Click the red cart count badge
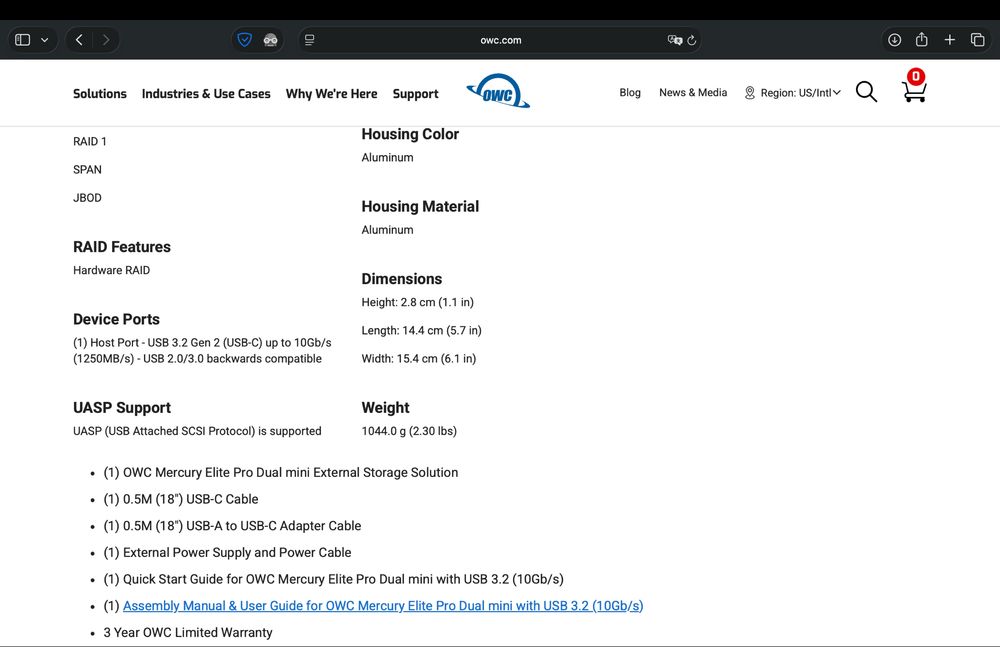Screen dimensions: 1000x647 click(916, 77)
